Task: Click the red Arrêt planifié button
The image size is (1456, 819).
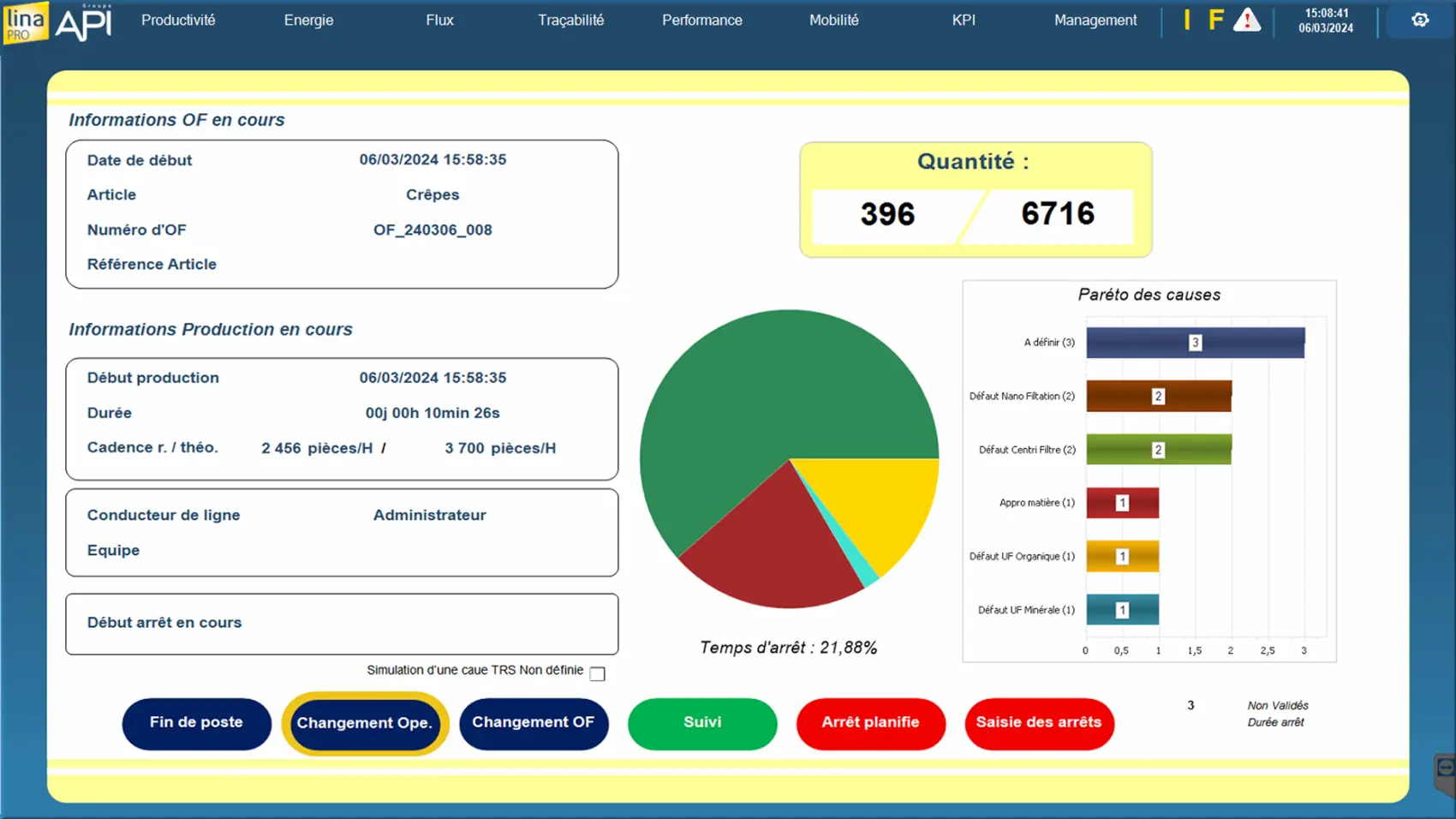Action: coord(870,723)
